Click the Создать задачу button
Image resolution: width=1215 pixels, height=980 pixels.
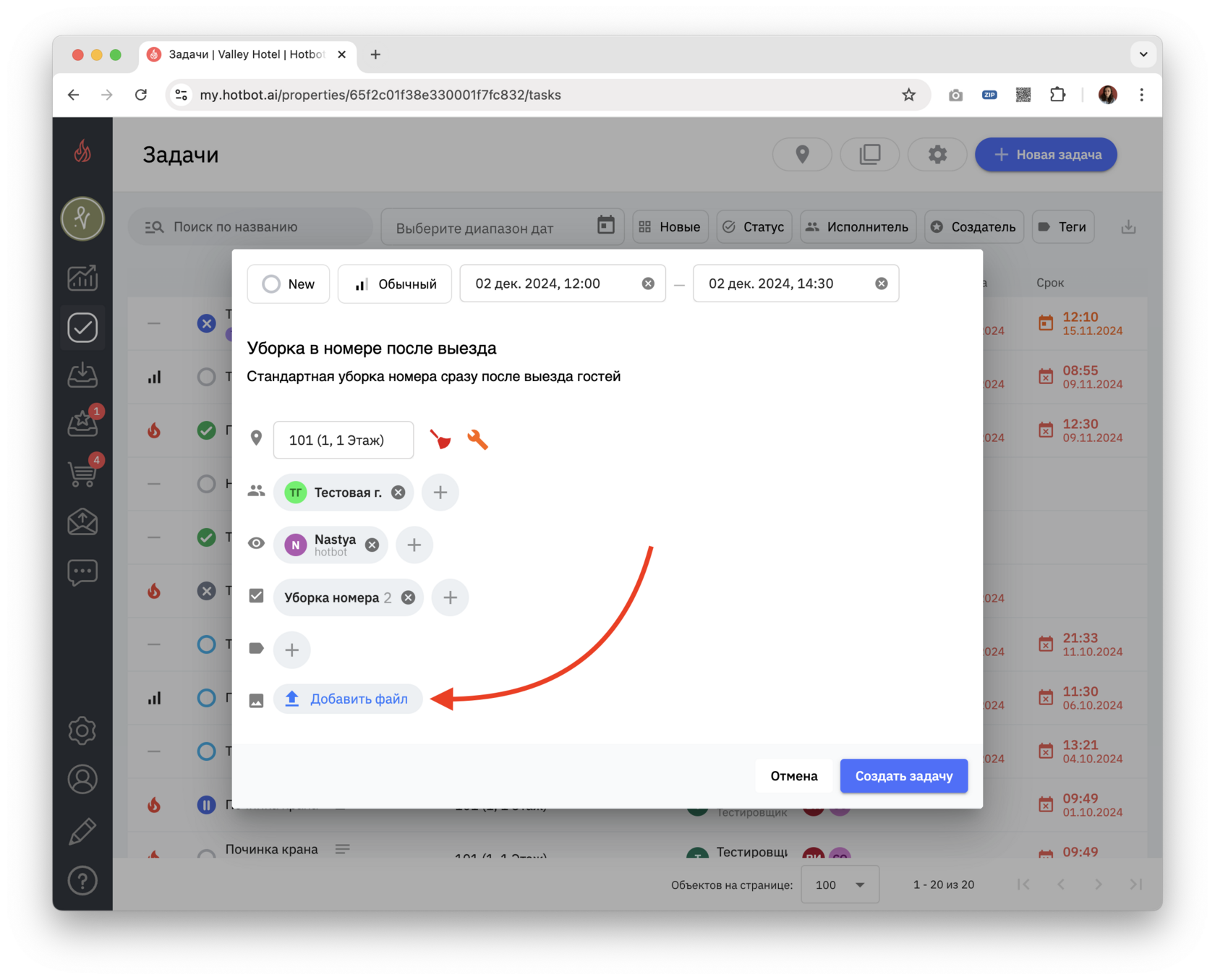click(x=904, y=776)
